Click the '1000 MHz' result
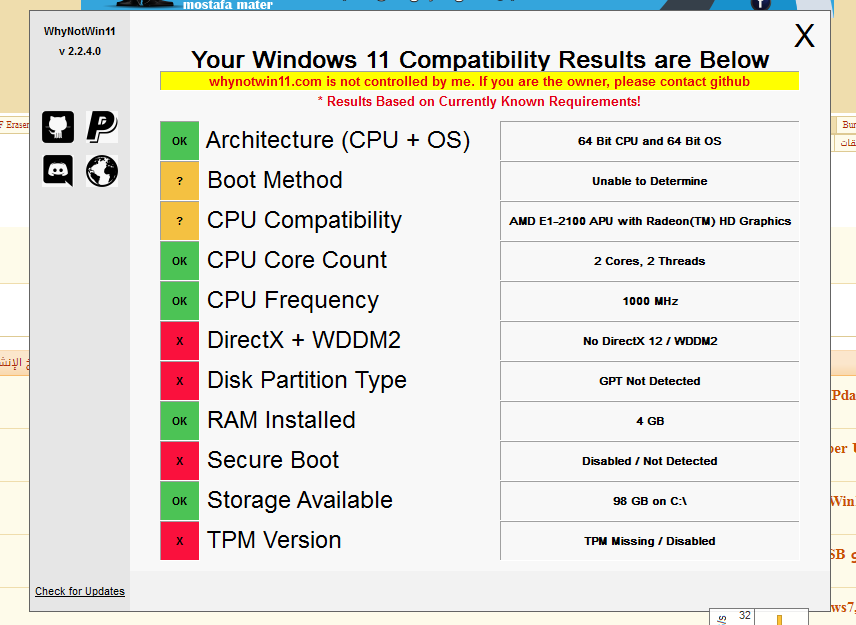This screenshot has height=625, width=856. [650, 301]
